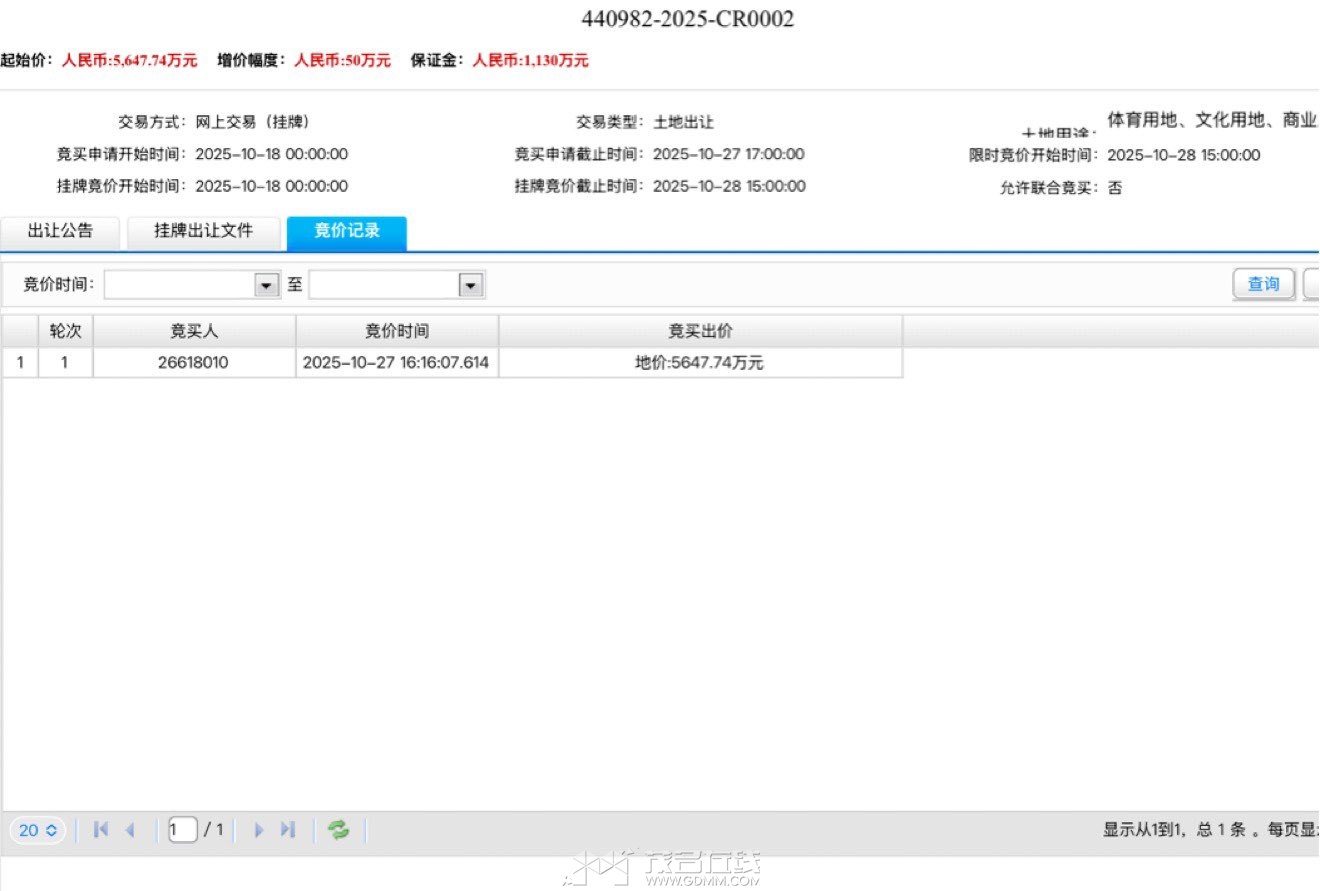1320x891 pixels.
Task: Go to the previous page of records
Action: pyautogui.click(x=130, y=830)
